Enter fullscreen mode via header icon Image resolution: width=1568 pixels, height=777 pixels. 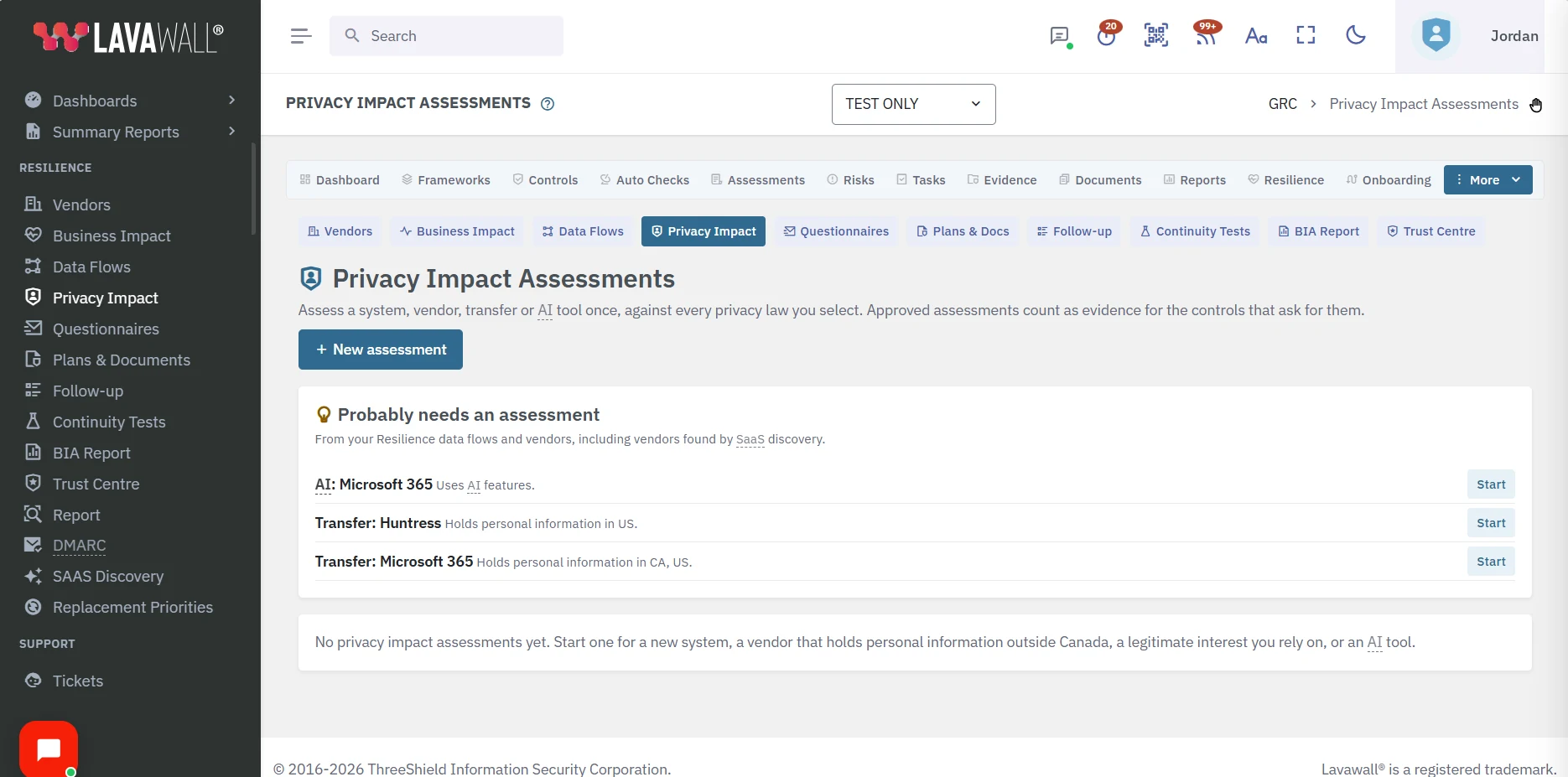1306,35
